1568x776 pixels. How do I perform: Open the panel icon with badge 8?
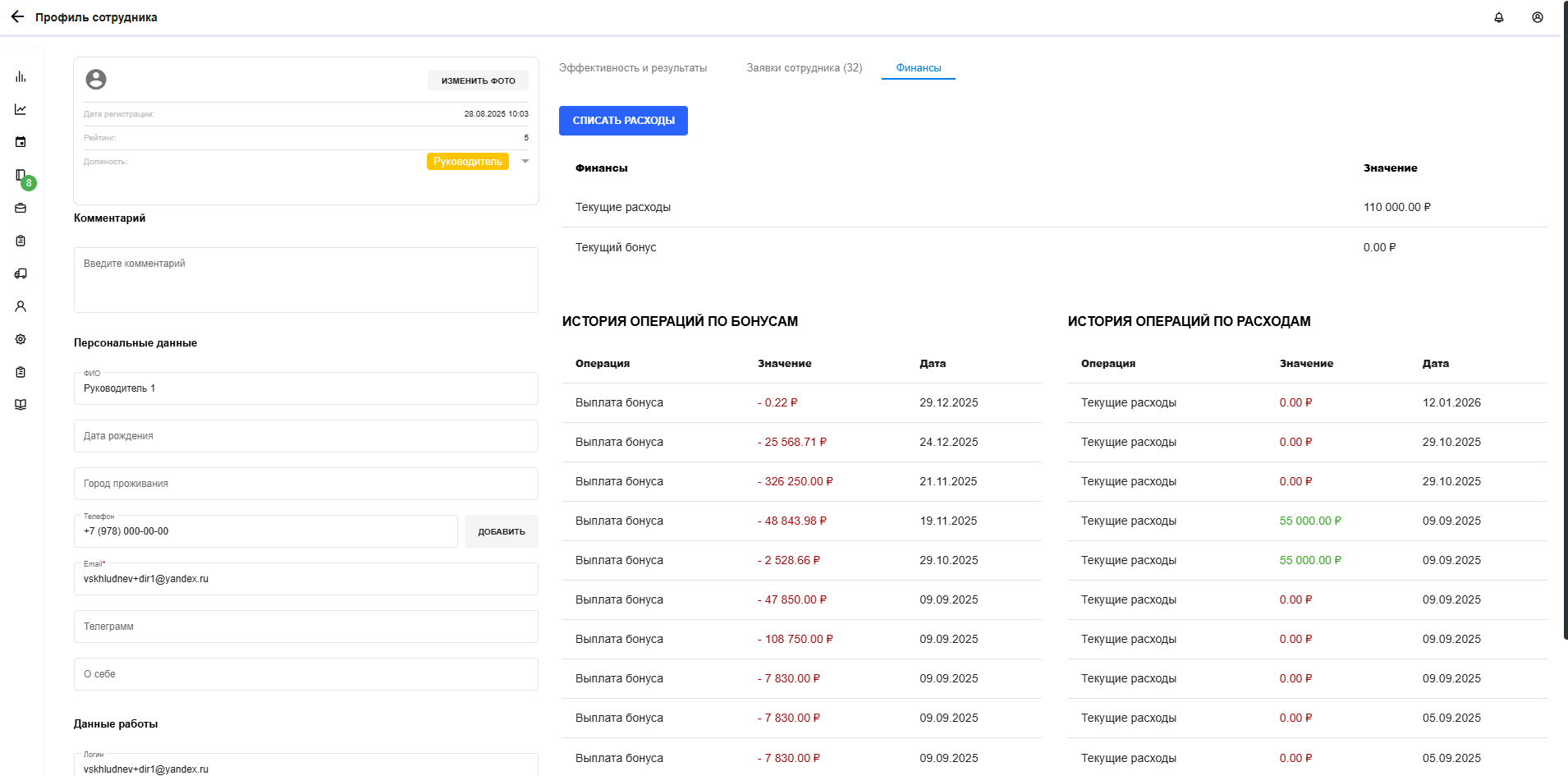[x=21, y=176]
